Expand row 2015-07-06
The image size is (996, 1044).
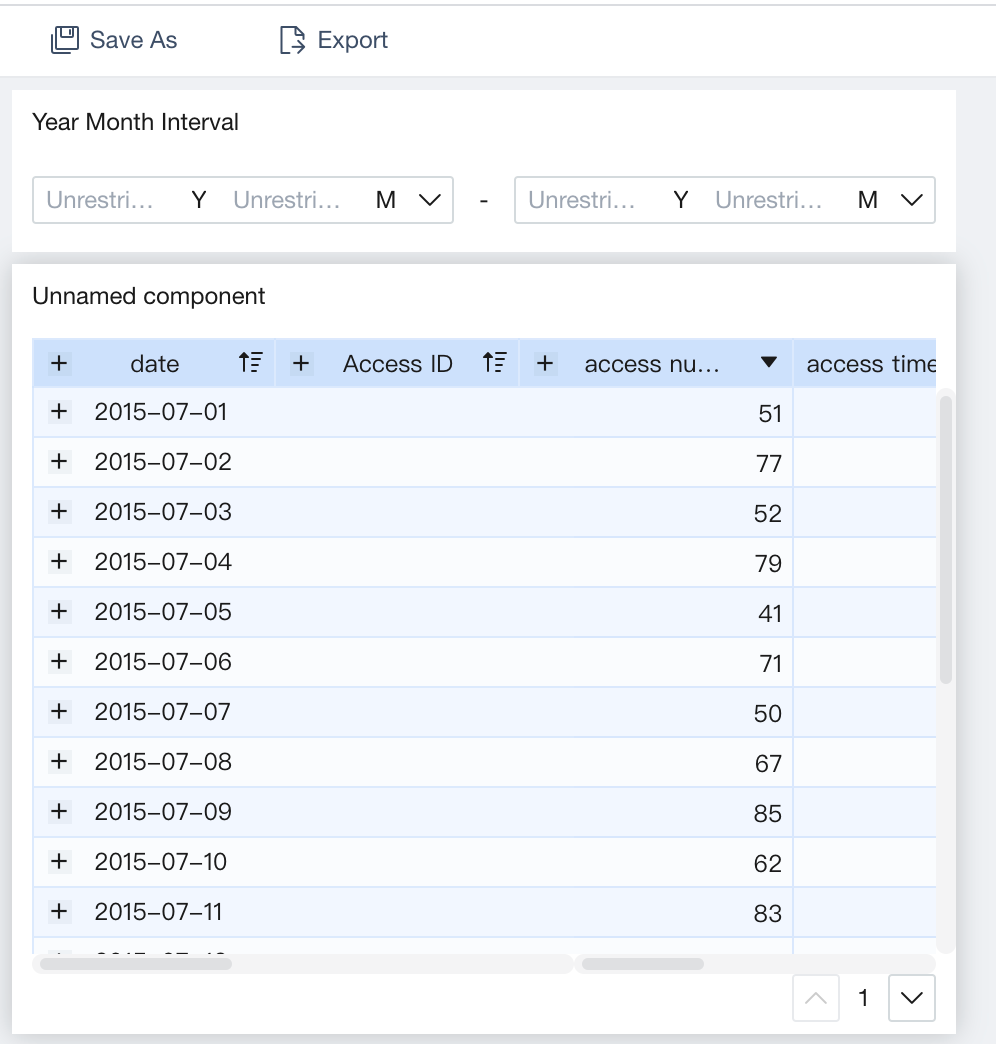click(59, 662)
